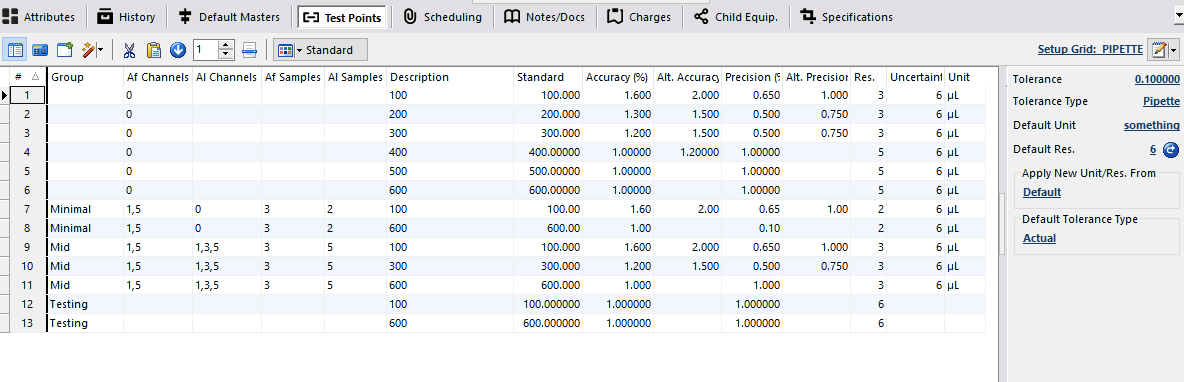
Task: Click the 1,3,5 Al Channels cell in row 9
Action: (227, 247)
